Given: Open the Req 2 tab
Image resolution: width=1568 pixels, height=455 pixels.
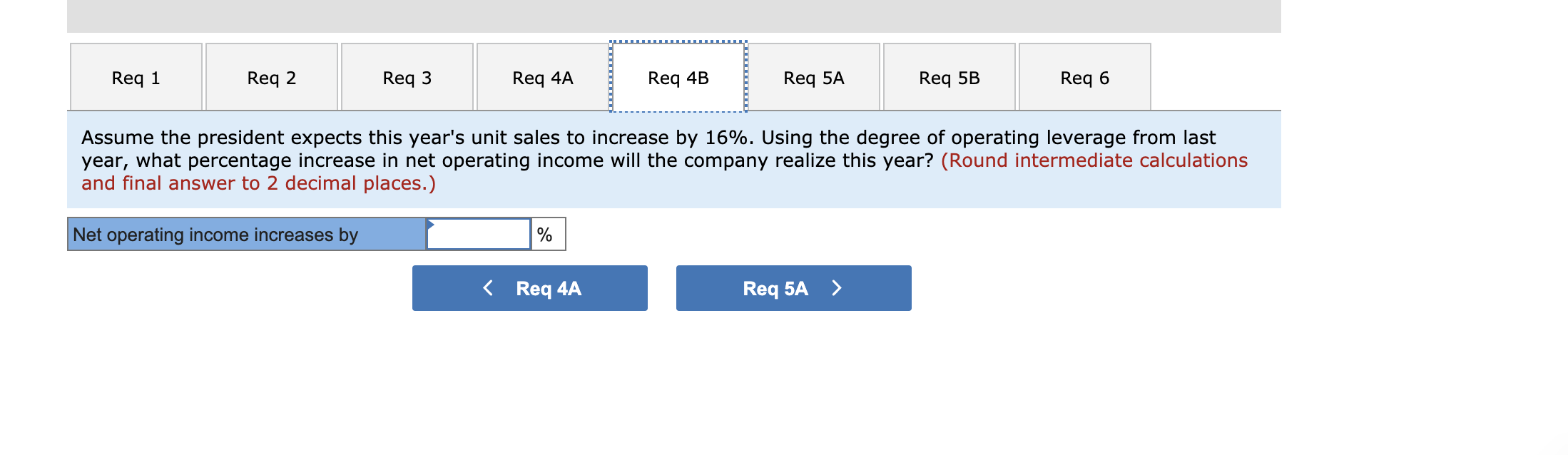Looking at the screenshot, I should click(271, 77).
